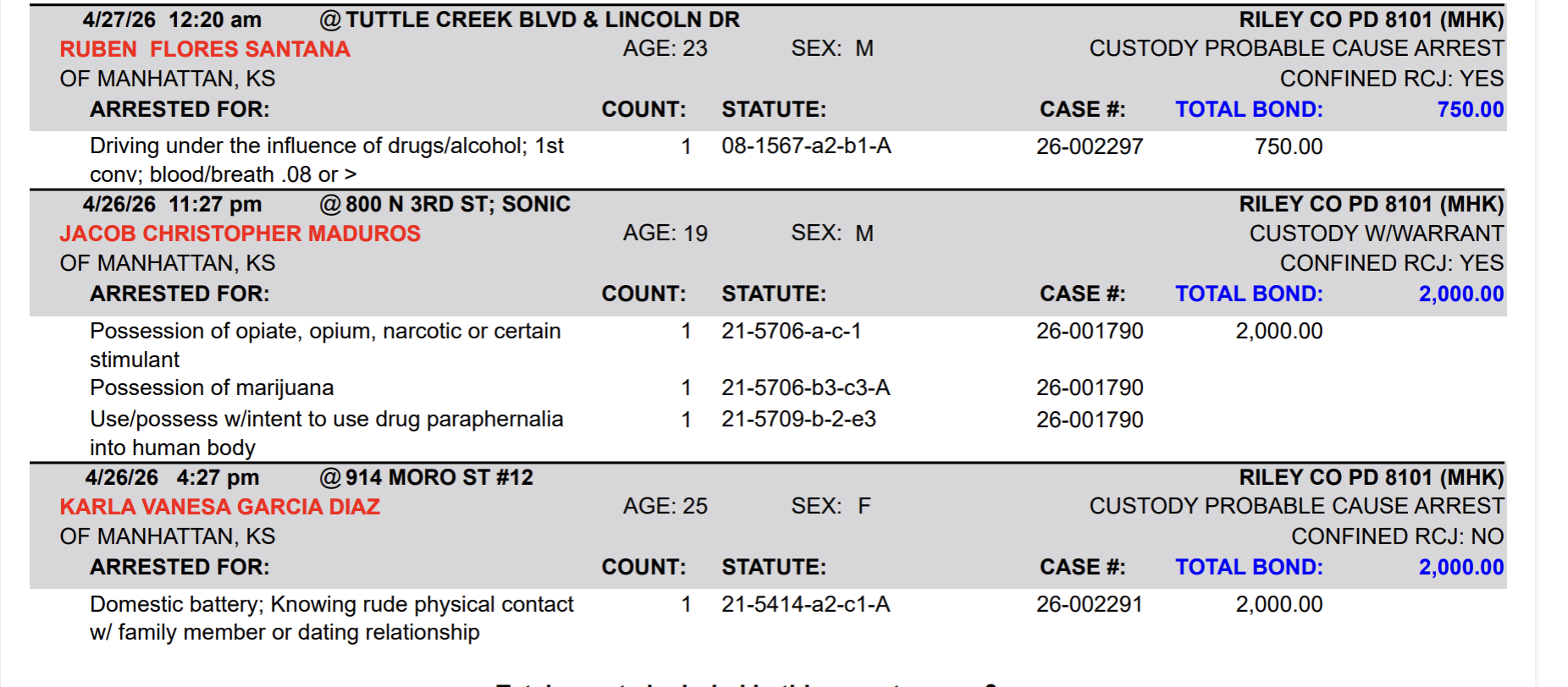Click case number 26-002291
The width and height of the screenshot is (1568, 687).
click(1089, 604)
